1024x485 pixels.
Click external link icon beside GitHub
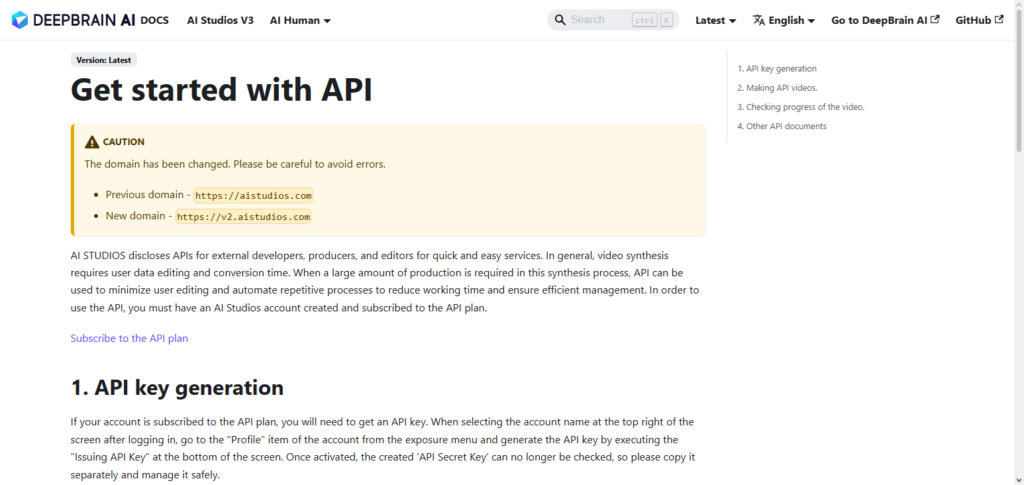pos(999,20)
